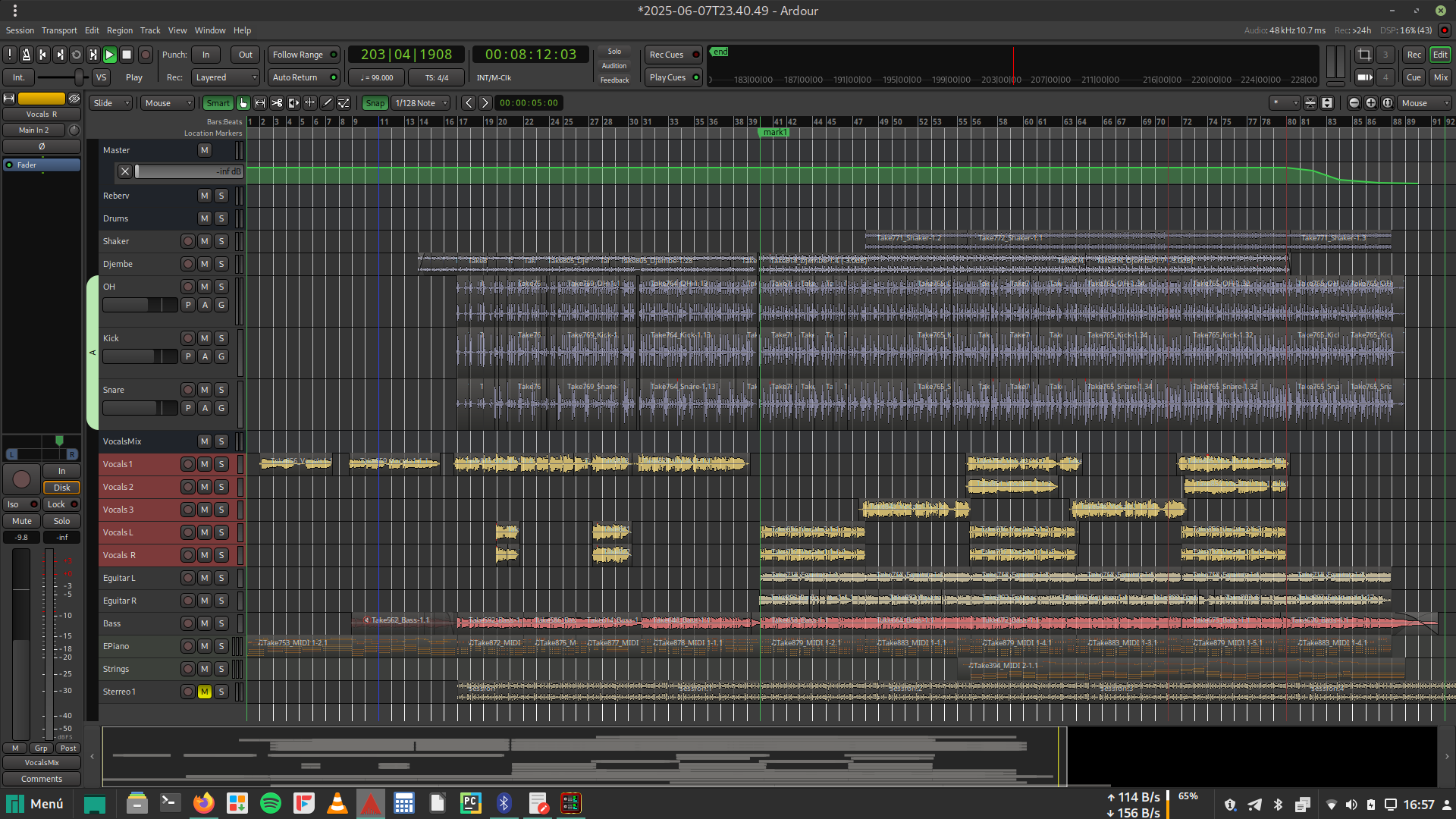Open the VocalsMix output button in strip
The height and width of the screenshot is (819, 1456).
pos(42,763)
